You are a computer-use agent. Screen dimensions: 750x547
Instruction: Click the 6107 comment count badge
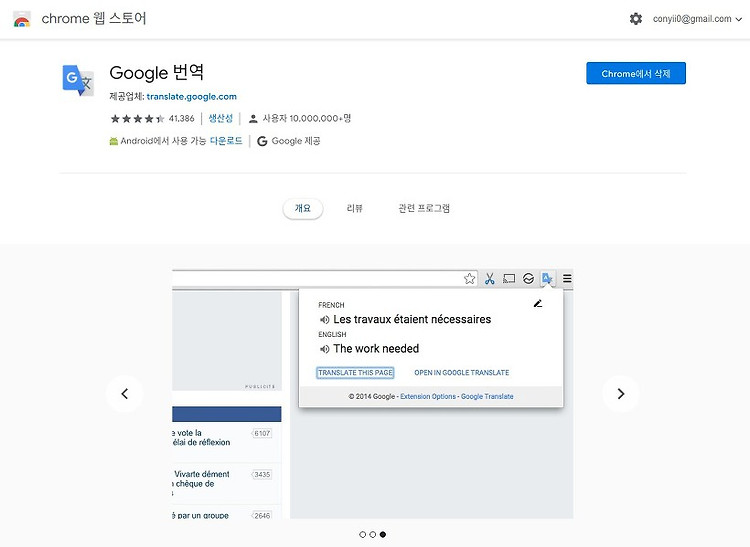point(262,433)
